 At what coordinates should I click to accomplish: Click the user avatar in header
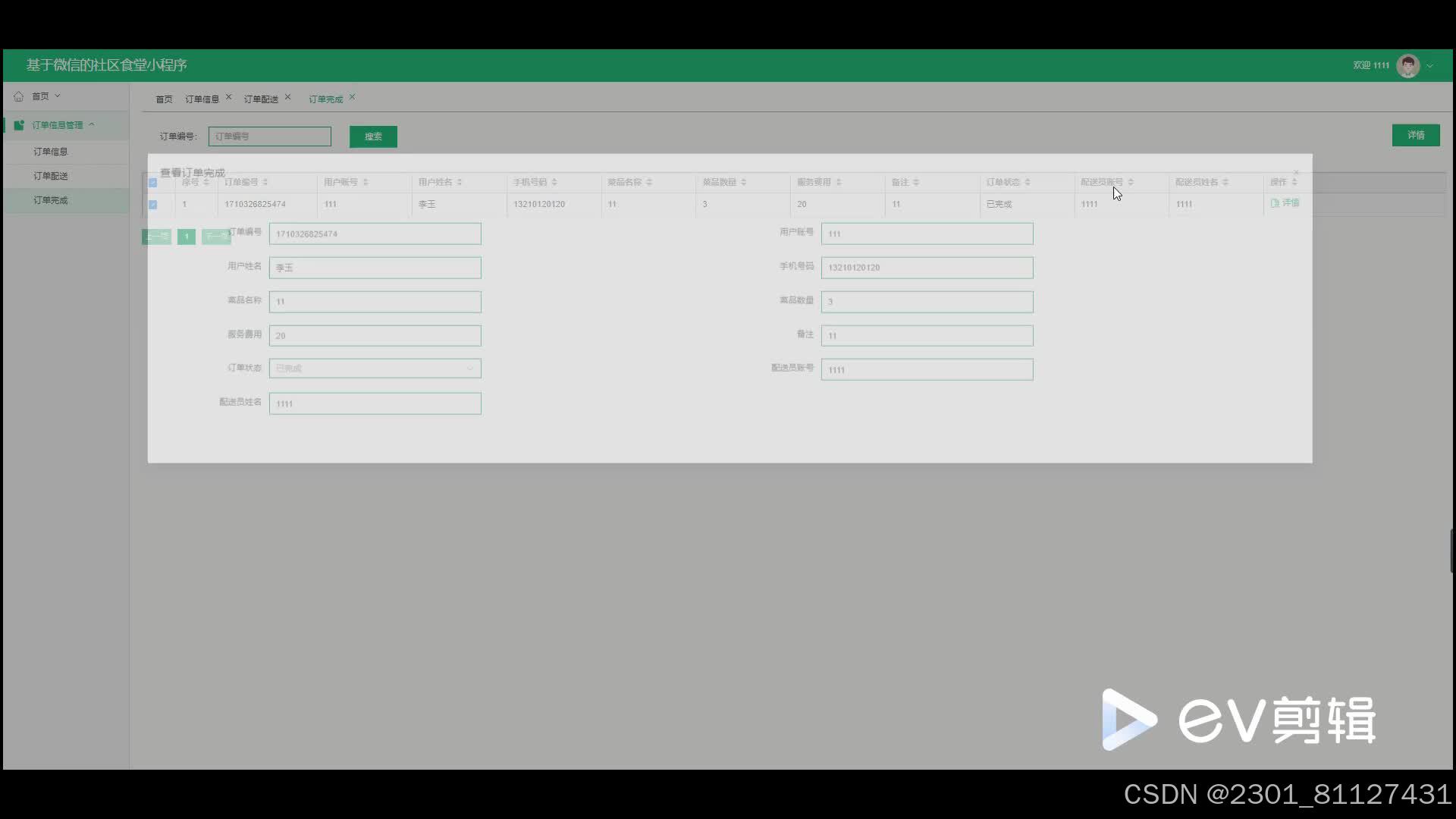pyautogui.click(x=1407, y=66)
